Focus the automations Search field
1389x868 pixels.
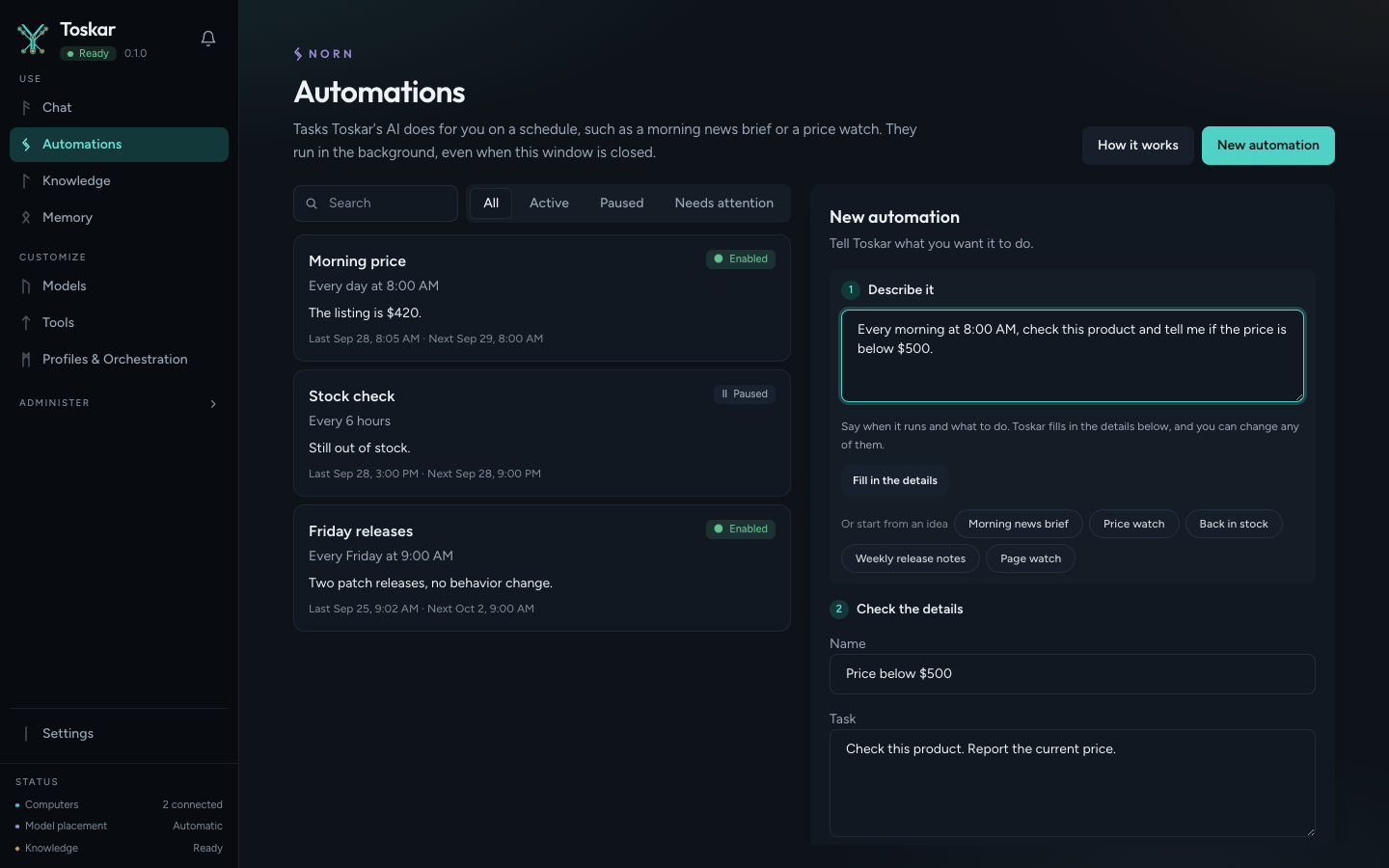pos(375,203)
